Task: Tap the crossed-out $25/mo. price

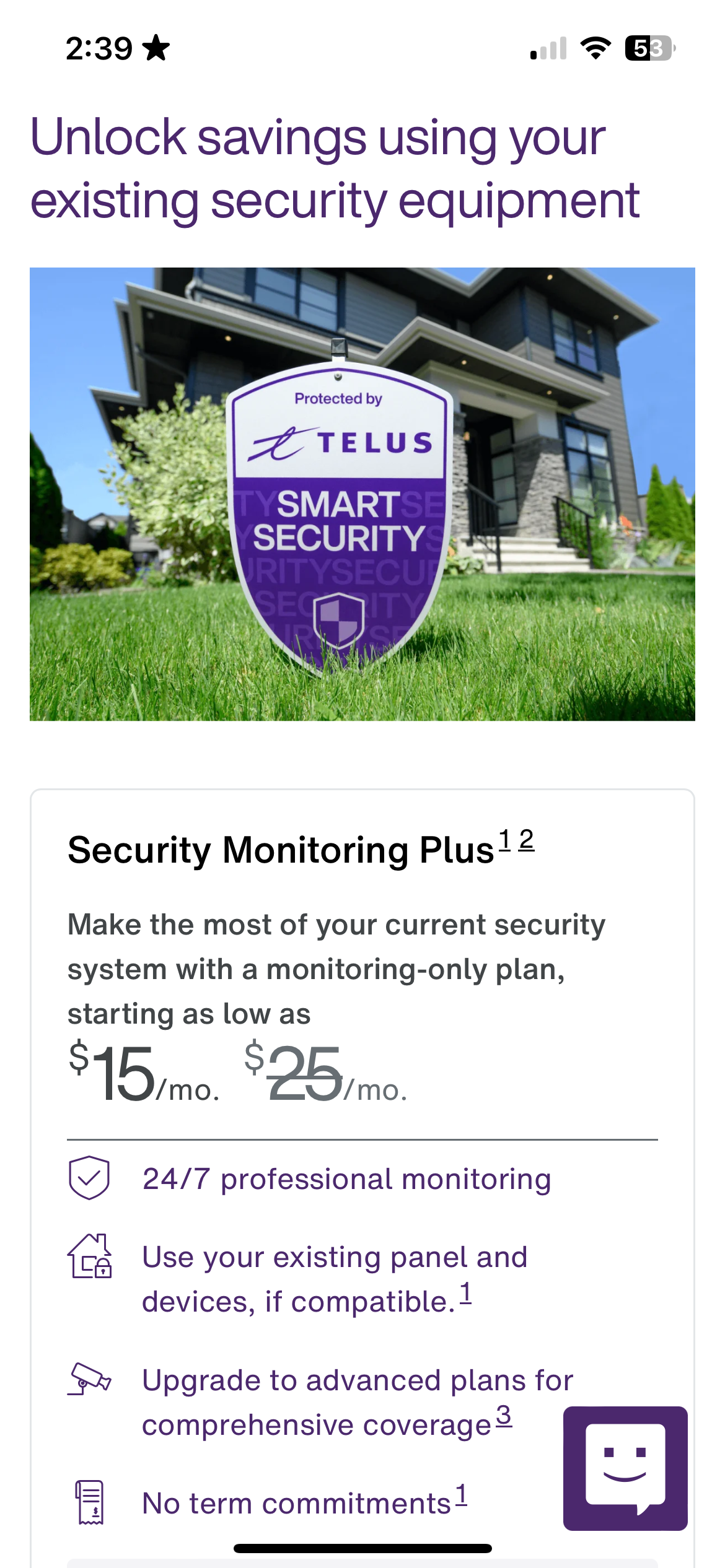Action: tap(325, 1073)
